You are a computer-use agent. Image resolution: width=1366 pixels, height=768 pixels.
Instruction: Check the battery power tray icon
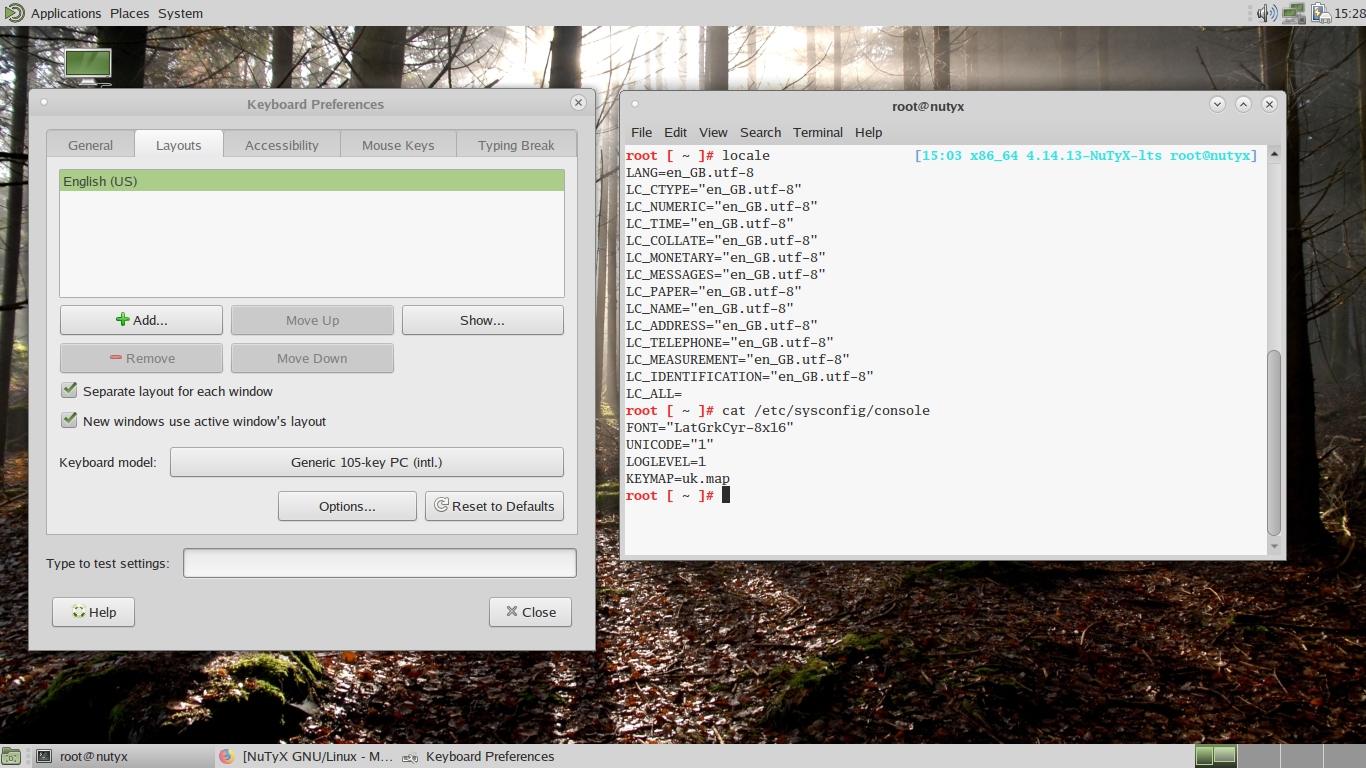coord(1320,13)
